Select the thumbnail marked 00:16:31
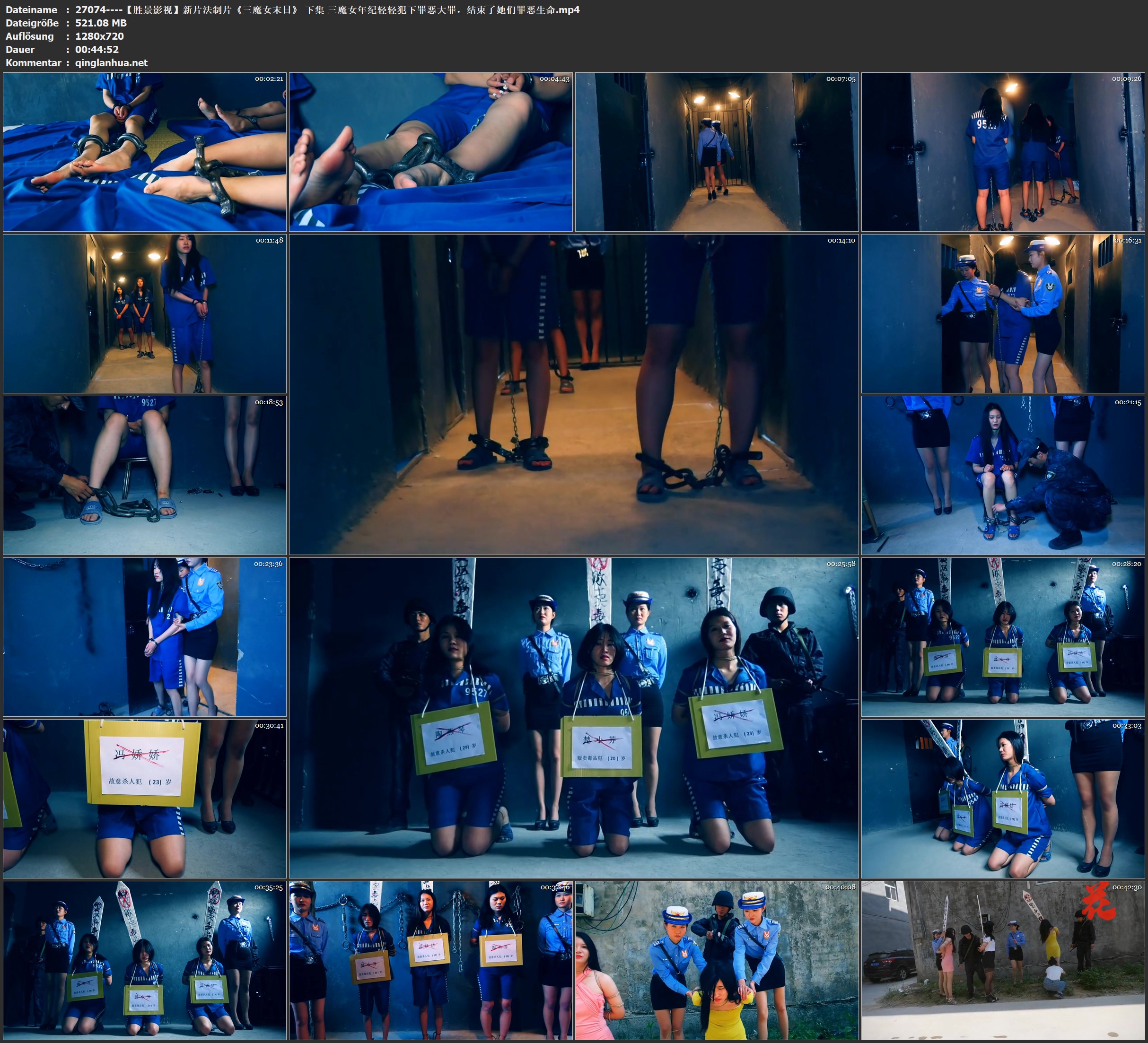This screenshot has width=1148, height=1043. 1003,313
